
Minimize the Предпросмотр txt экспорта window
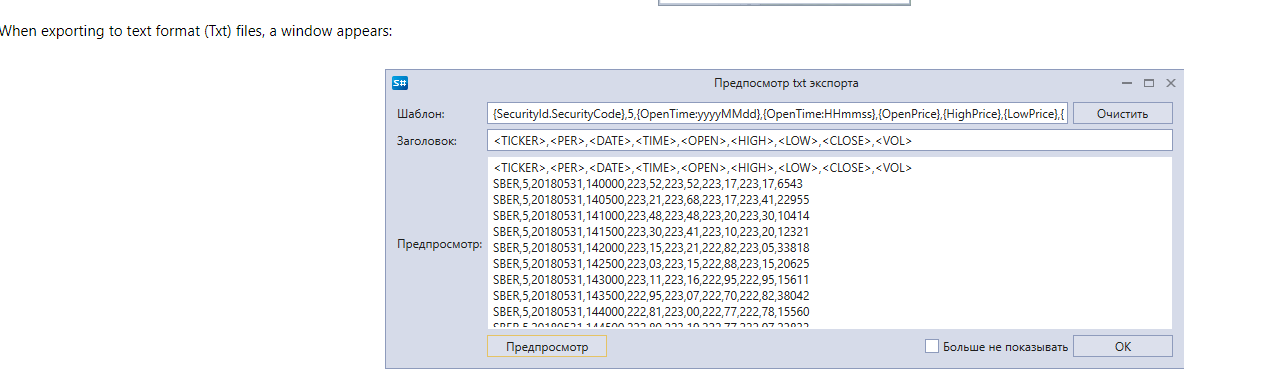pyautogui.click(x=1127, y=83)
